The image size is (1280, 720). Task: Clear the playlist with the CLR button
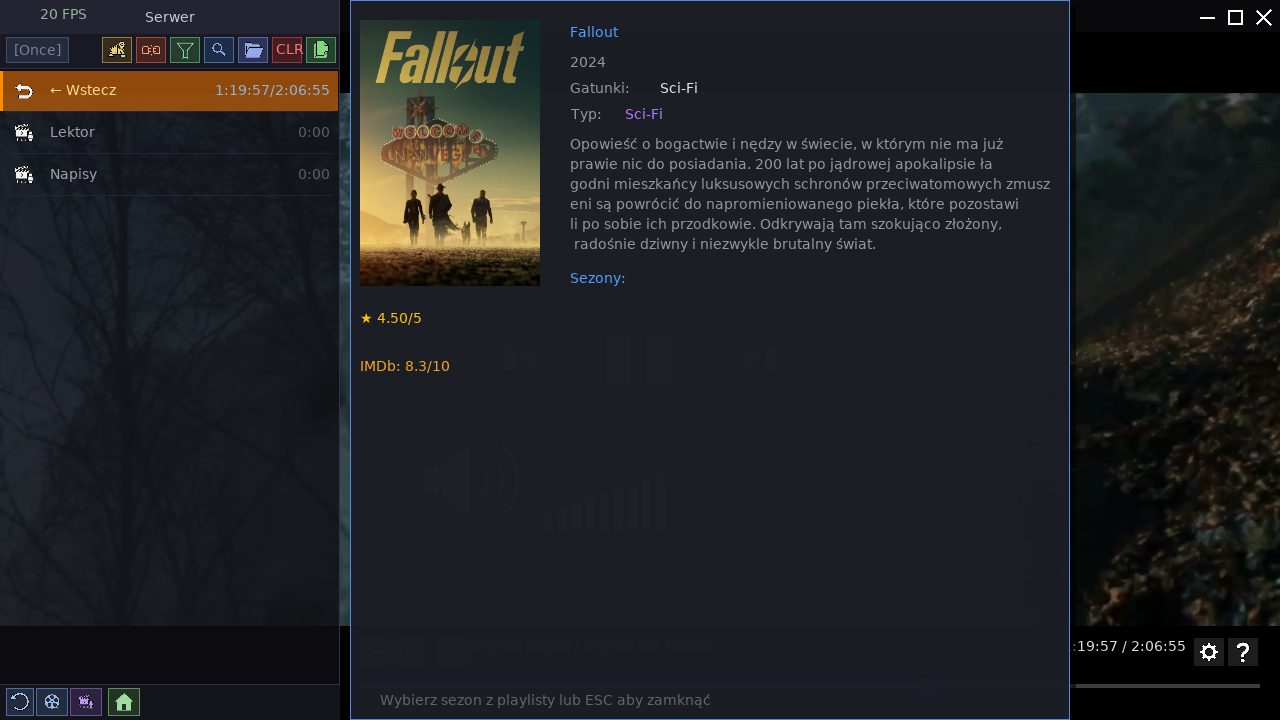coord(287,50)
